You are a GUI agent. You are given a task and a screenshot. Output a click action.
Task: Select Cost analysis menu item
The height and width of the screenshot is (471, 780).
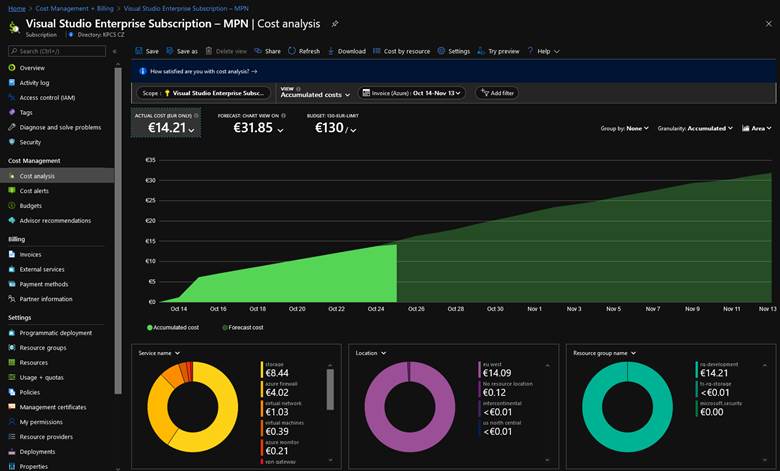(x=57, y=176)
